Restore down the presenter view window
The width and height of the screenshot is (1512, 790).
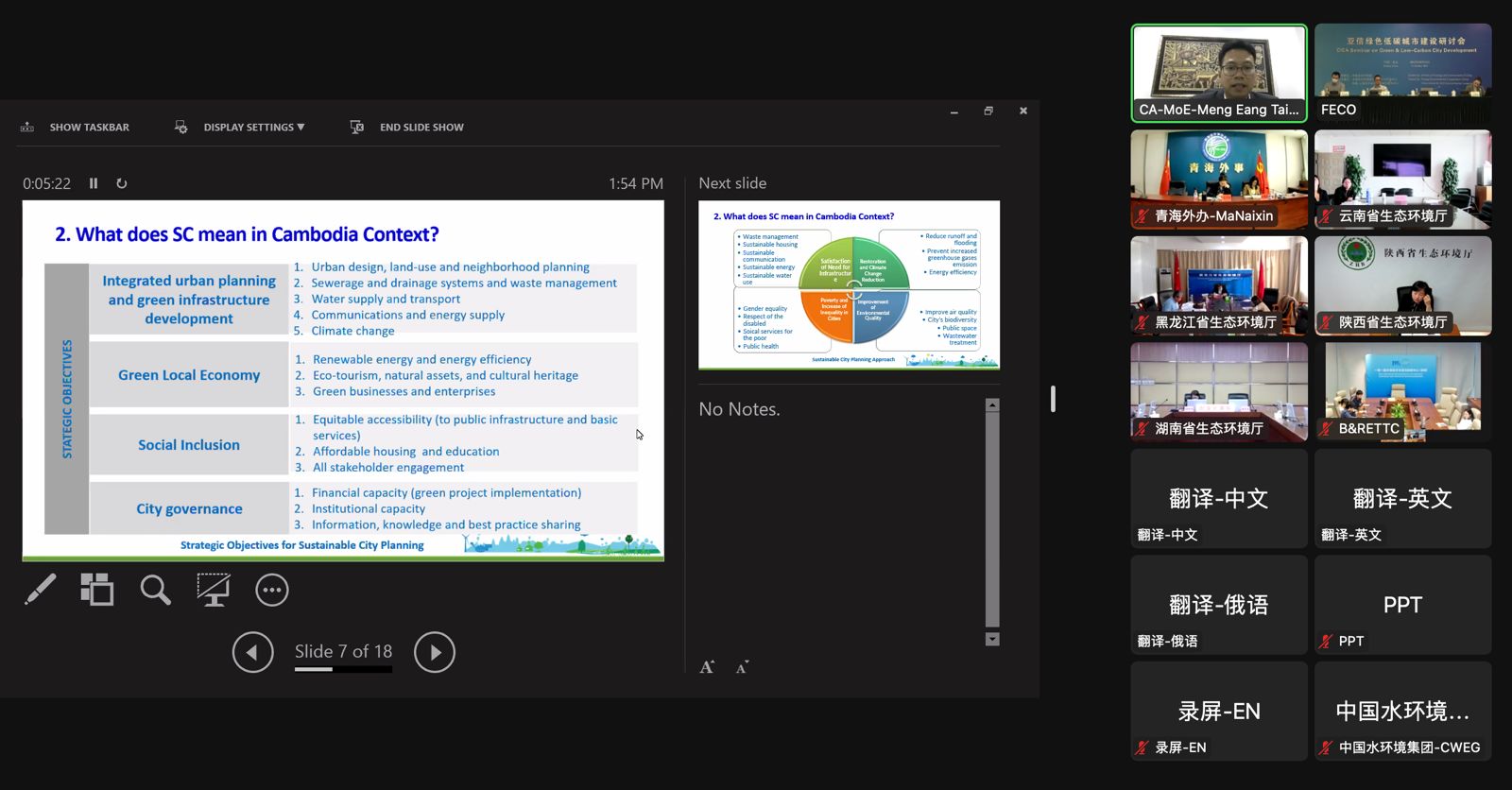(x=988, y=111)
